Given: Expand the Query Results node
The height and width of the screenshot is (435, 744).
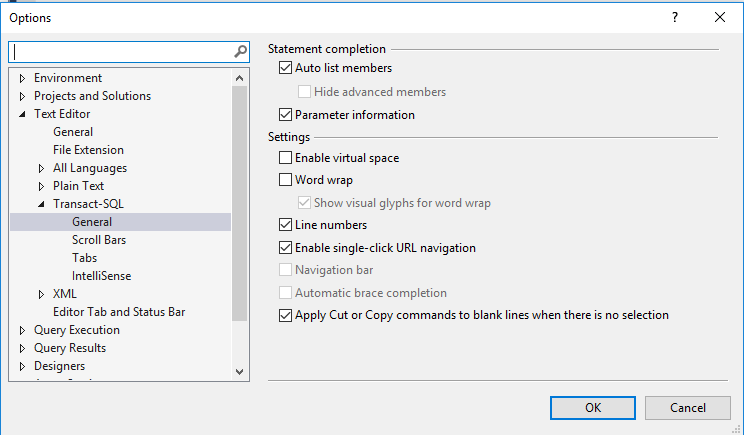Looking at the screenshot, I should 22,349.
